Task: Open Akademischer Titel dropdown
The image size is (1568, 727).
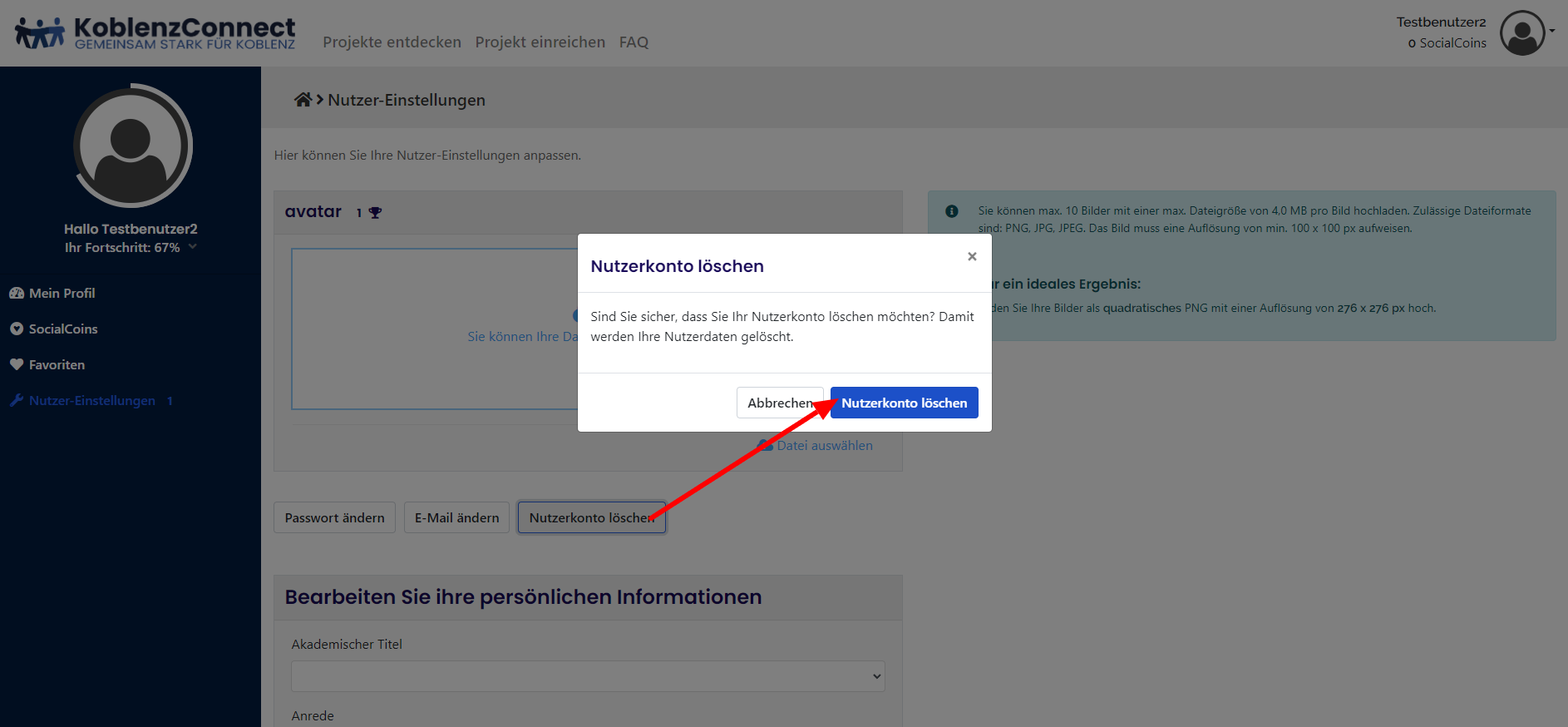Action: pyautogui.click(x=587, y=676)
